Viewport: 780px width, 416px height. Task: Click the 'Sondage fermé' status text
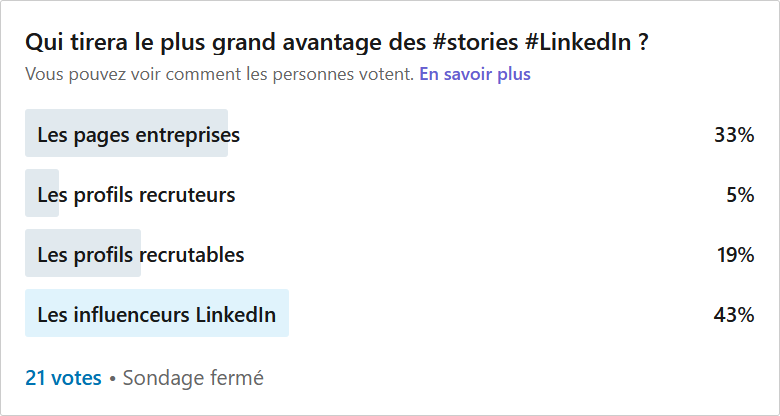click(x=193, y=378)
